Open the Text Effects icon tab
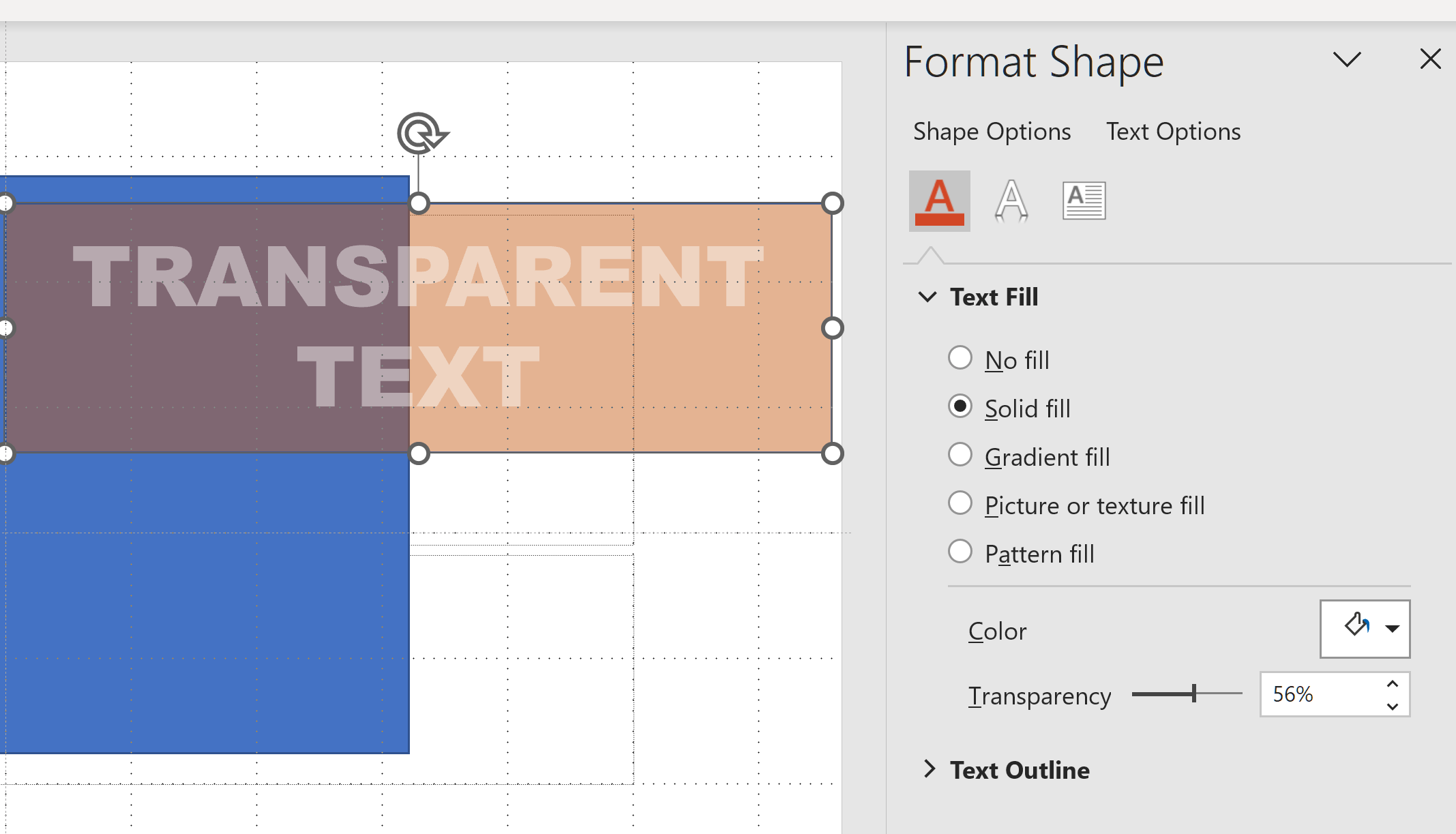Screen dimensions: 1456x834 click(x=1011, y=201)
